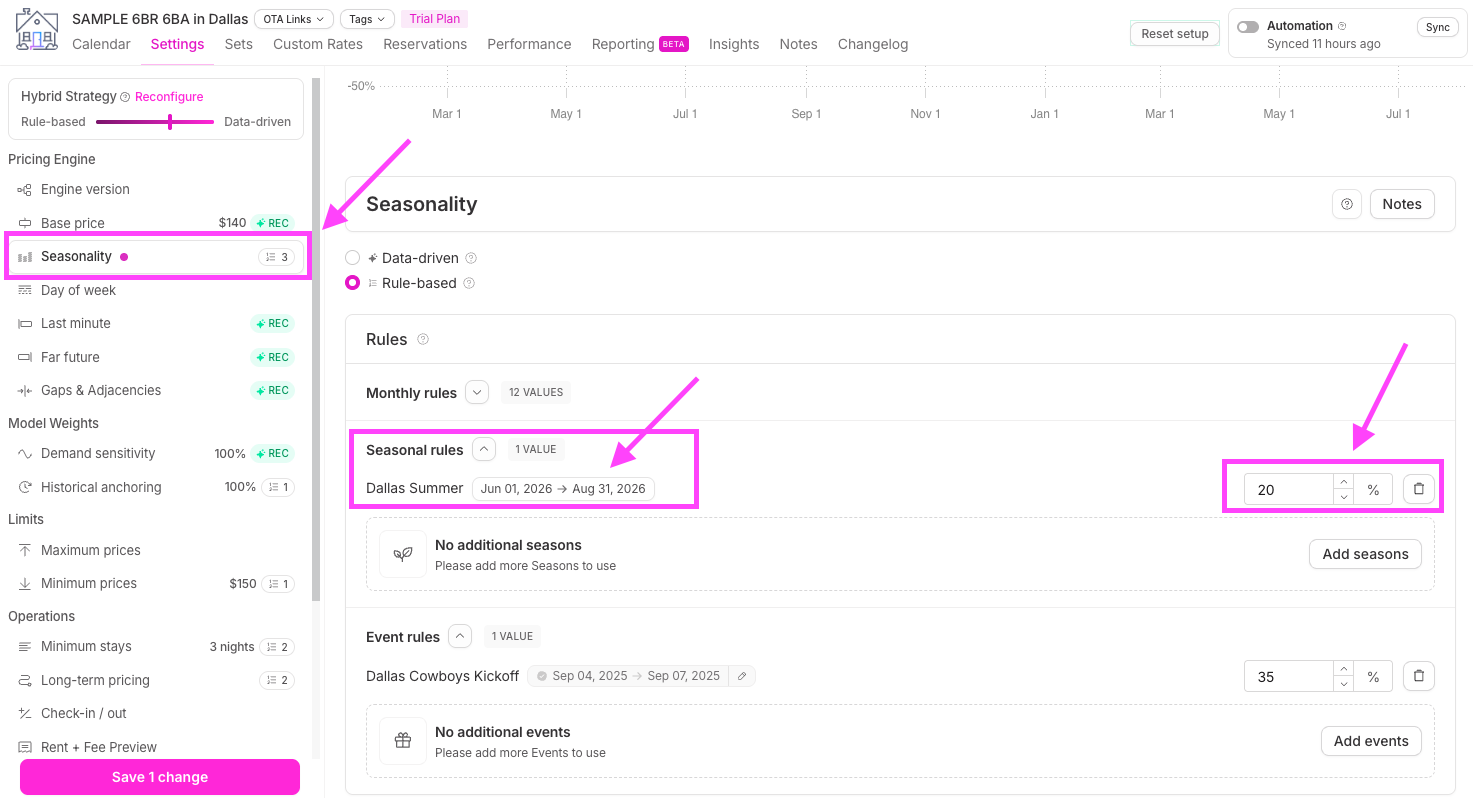Toggle the Automation switch
This screenshot has width=1473, height=798.
[1248, 27]
